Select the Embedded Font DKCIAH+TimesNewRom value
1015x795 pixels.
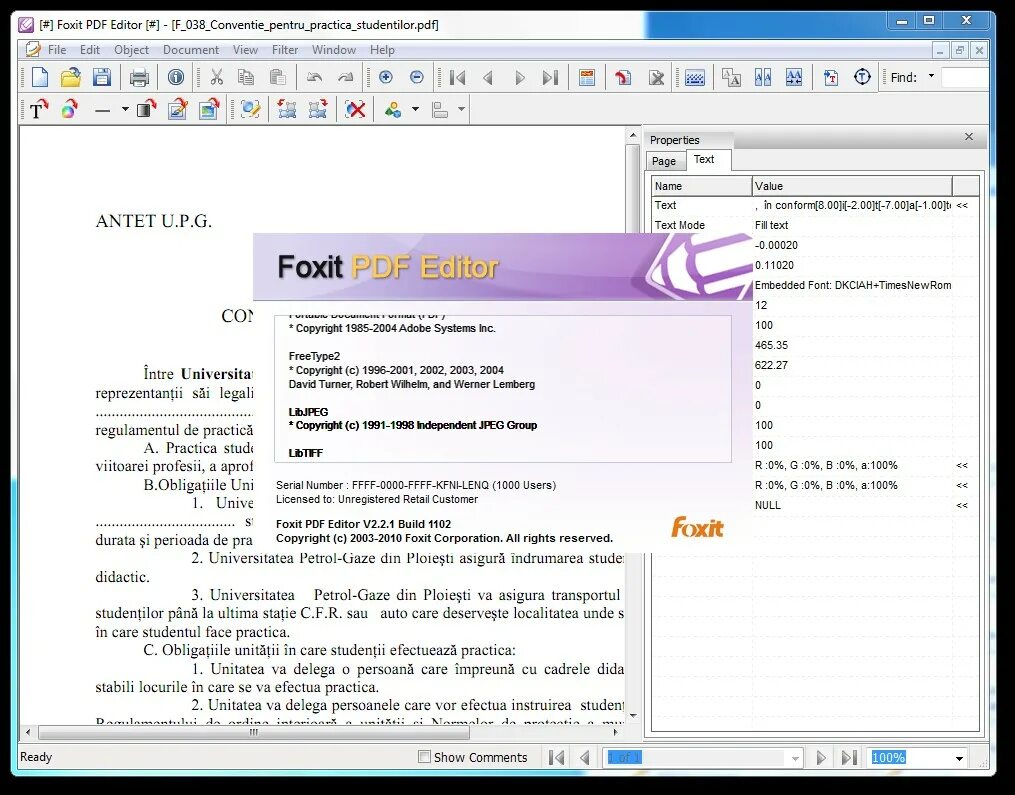pyautogui.click(x=853, y=285)
